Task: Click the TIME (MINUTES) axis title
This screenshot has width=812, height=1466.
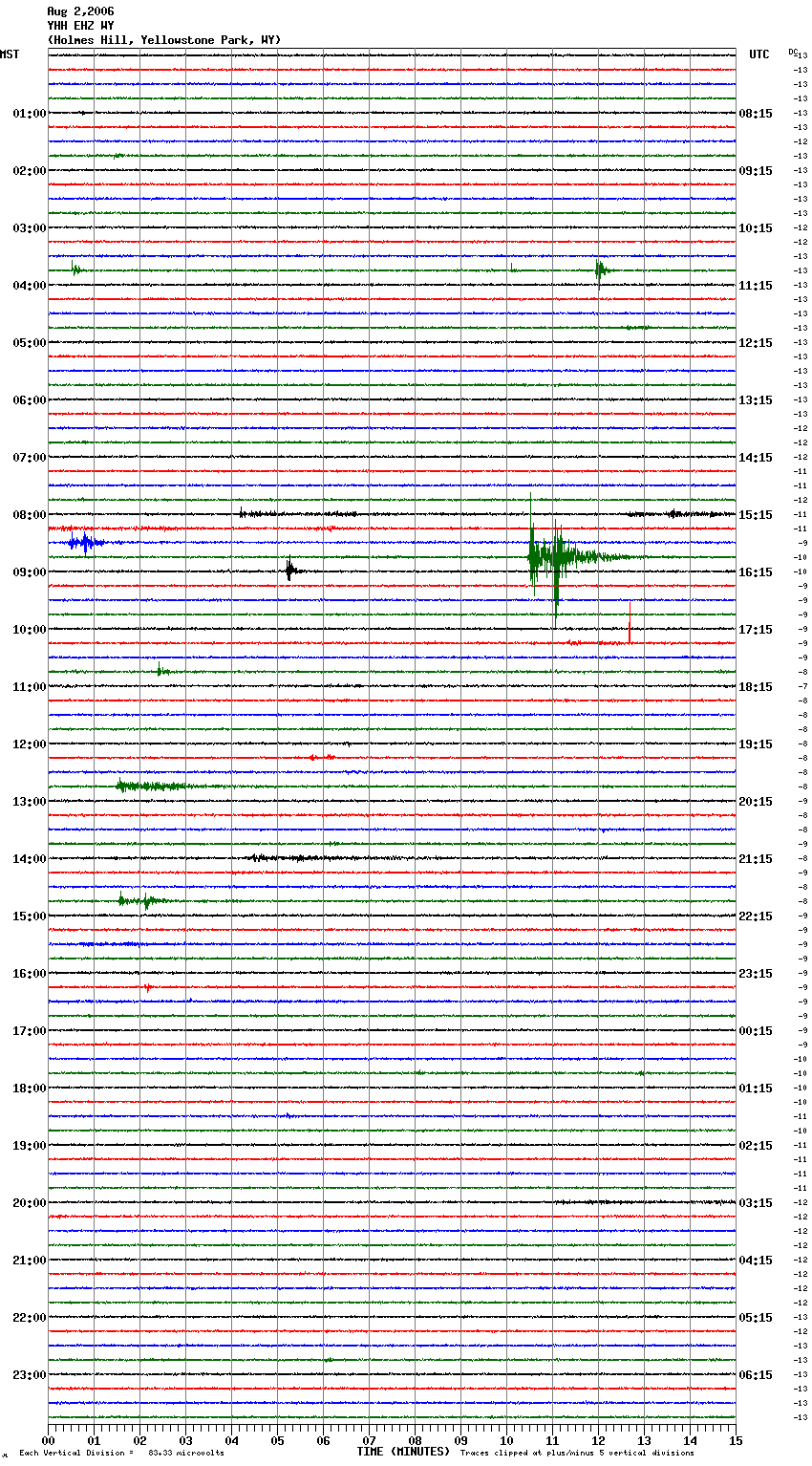Action: pos(402,1452)
